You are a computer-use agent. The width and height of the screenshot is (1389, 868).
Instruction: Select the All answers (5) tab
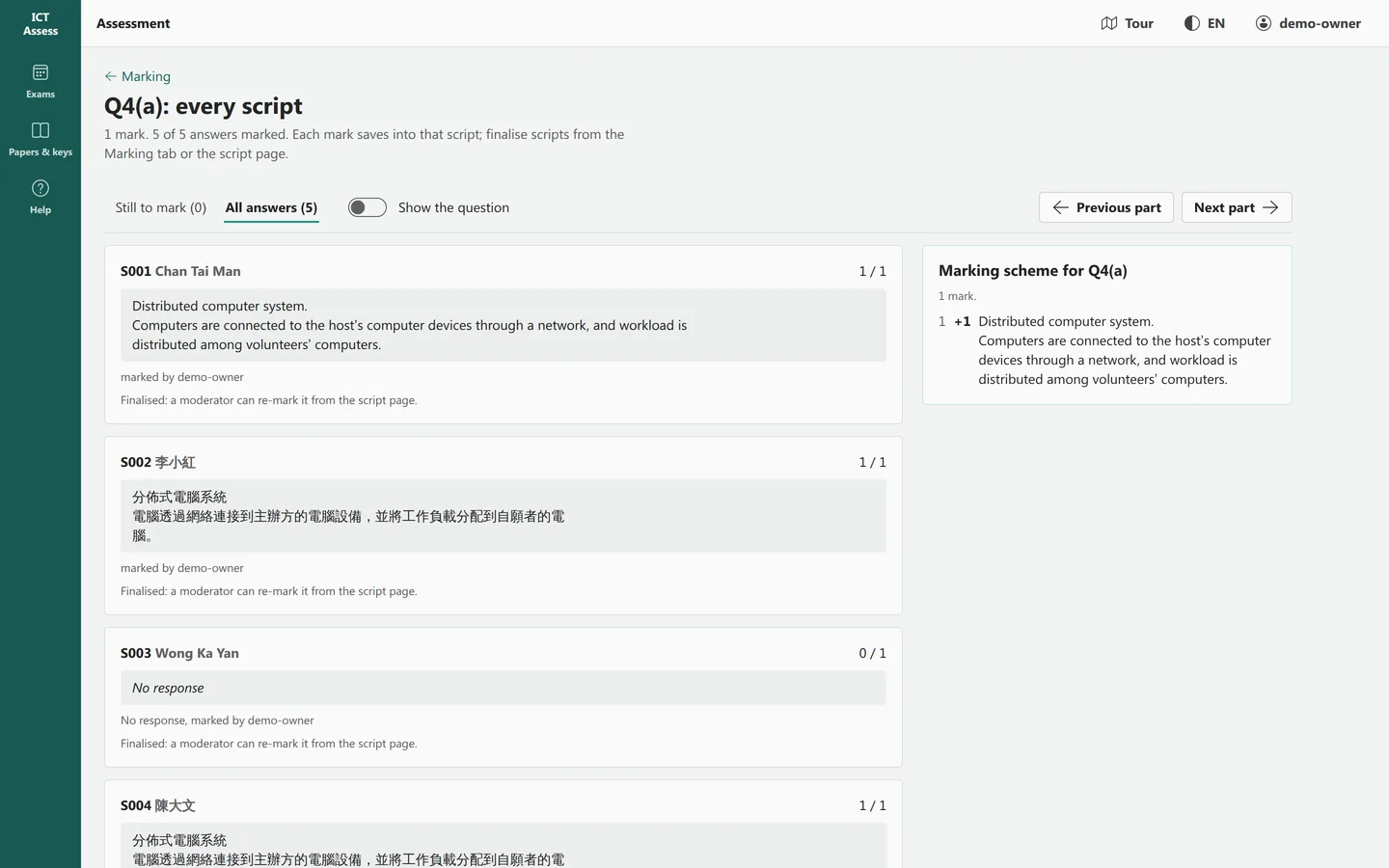point(271,207)
